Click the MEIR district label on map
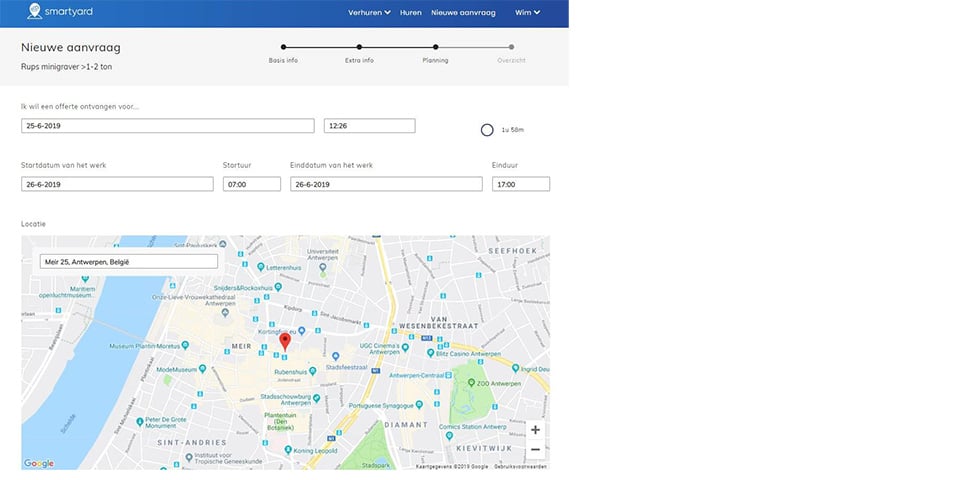Screen dimensions: 960x480 (x=242, y=347)
